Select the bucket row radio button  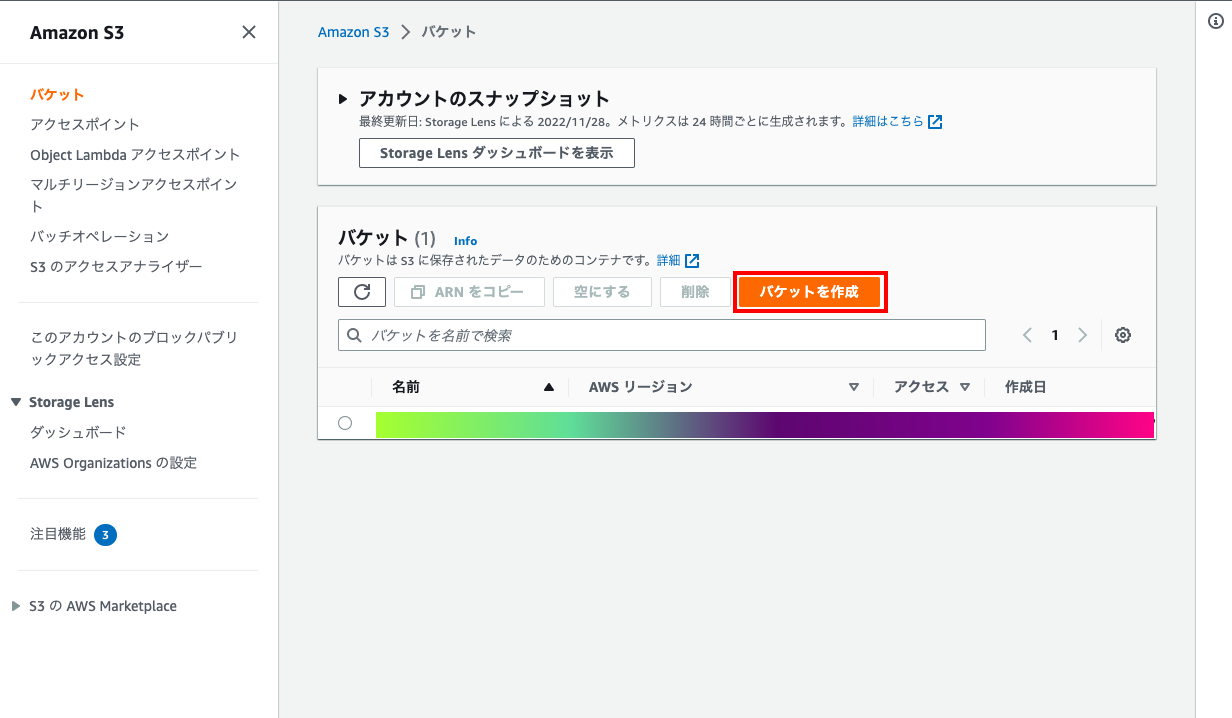[x=345, y=423]
